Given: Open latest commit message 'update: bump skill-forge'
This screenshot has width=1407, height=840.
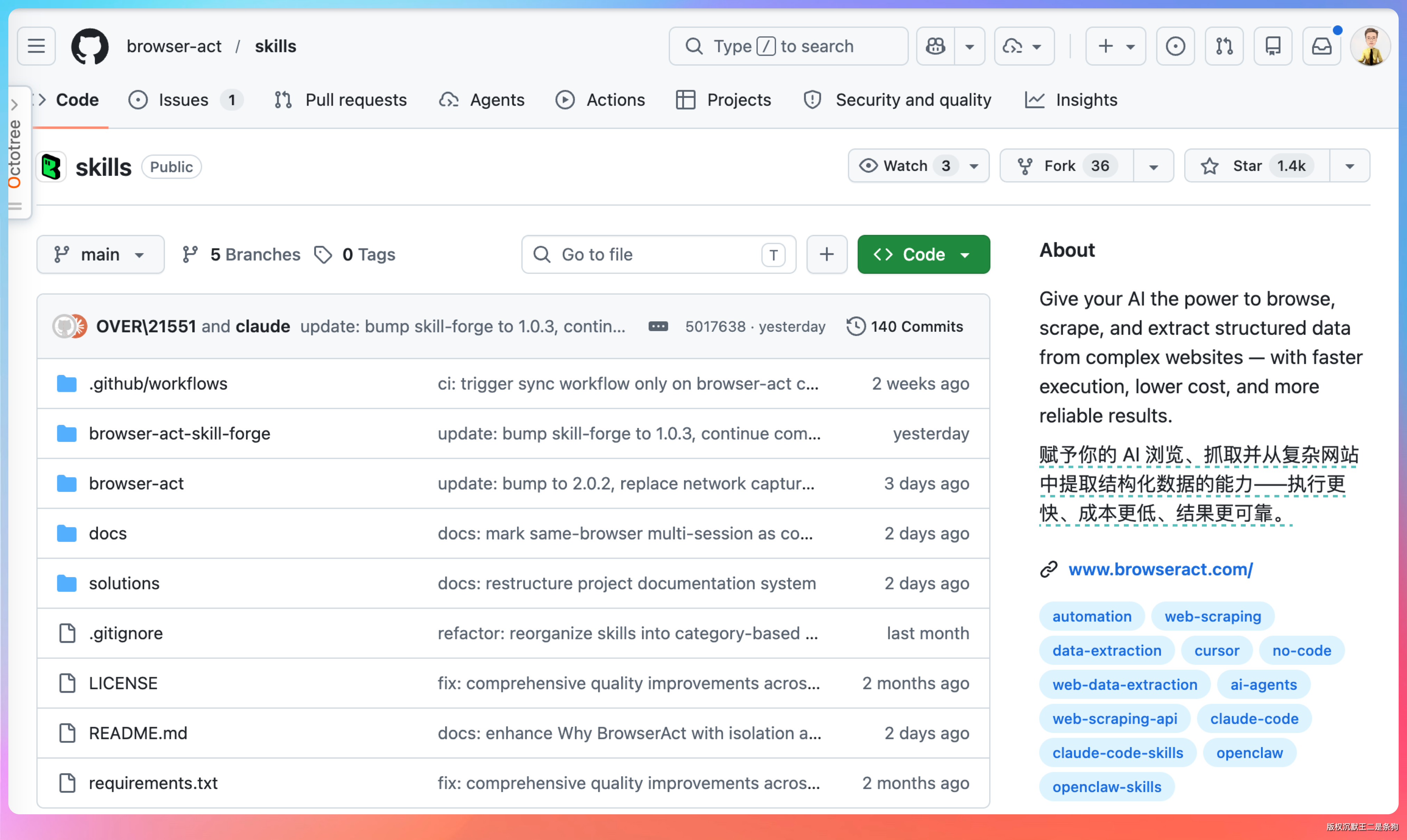Looking at the screenshot, I should tap(463, 327).
